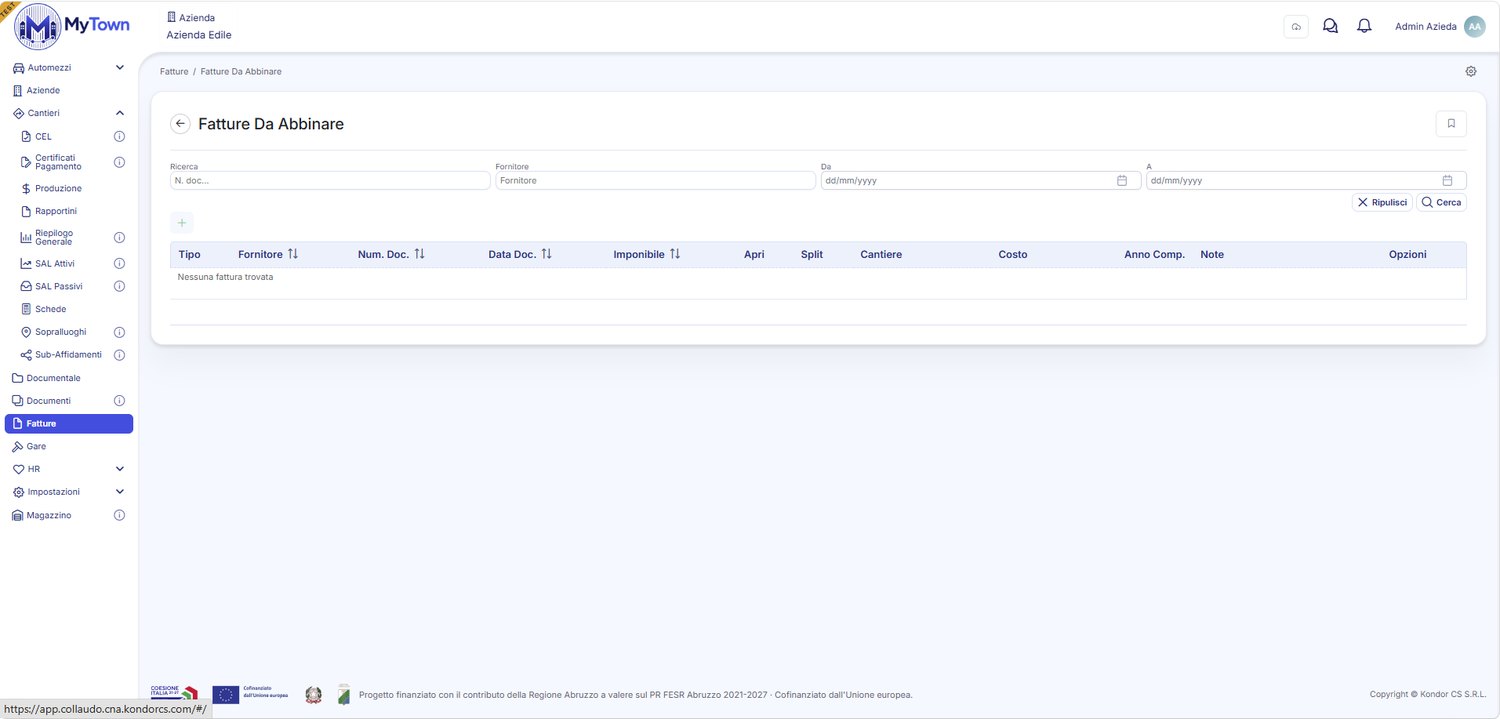Click the Fatture breadcrumb link
The image size is (1500, 719).
tap(174, 72)
